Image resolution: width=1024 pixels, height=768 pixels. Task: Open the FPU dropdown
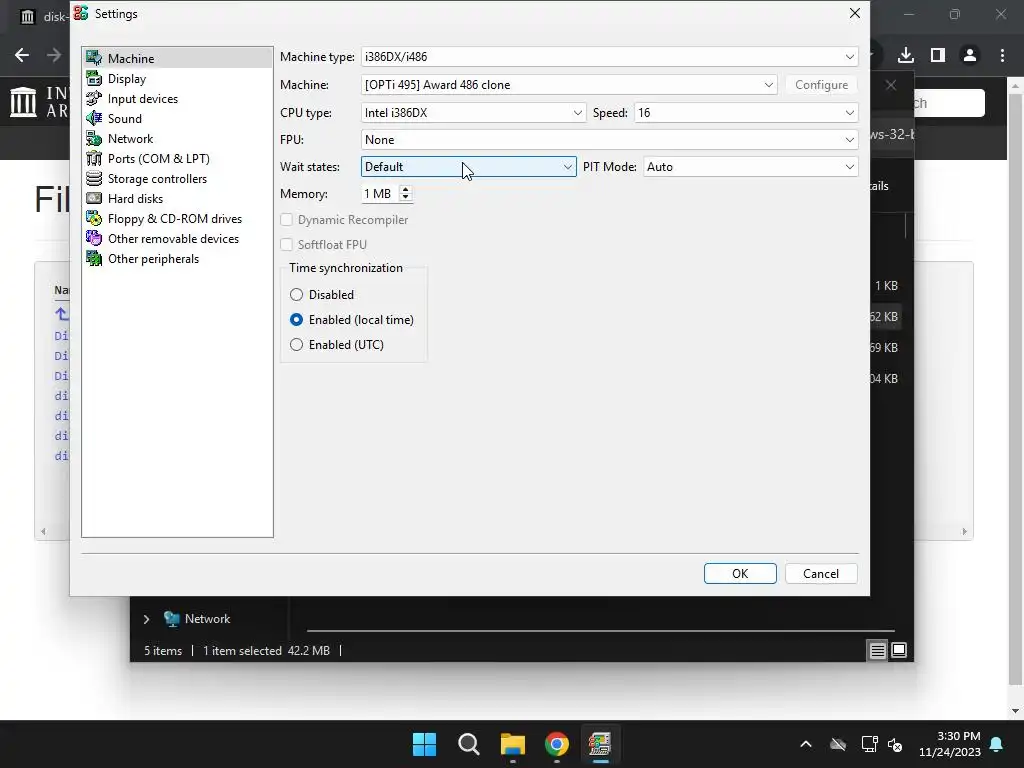(x=609, y=140)
